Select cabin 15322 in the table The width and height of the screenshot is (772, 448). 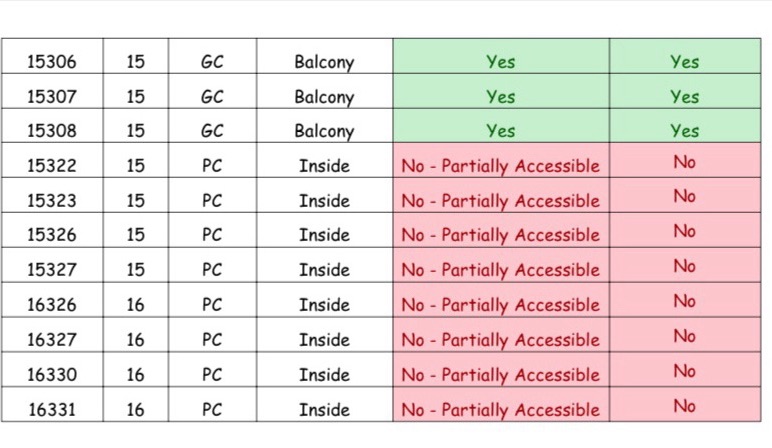coord(51,166)
